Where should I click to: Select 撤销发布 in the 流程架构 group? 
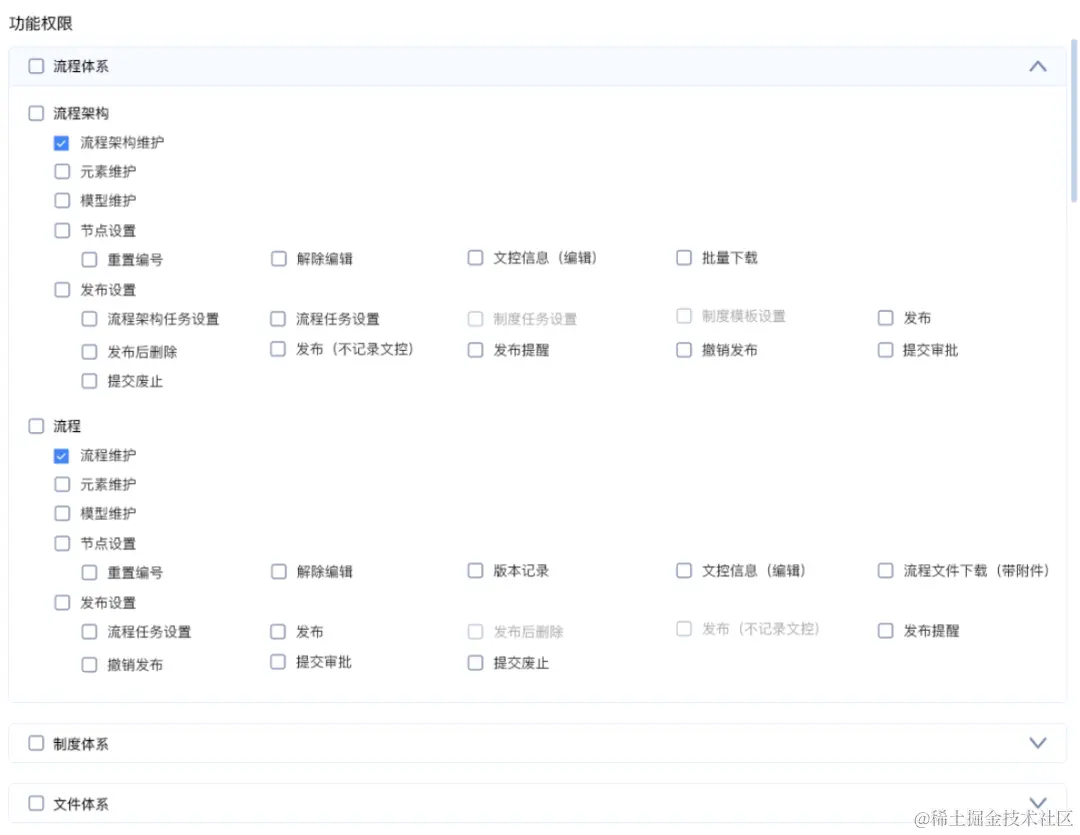click(684, 350)
